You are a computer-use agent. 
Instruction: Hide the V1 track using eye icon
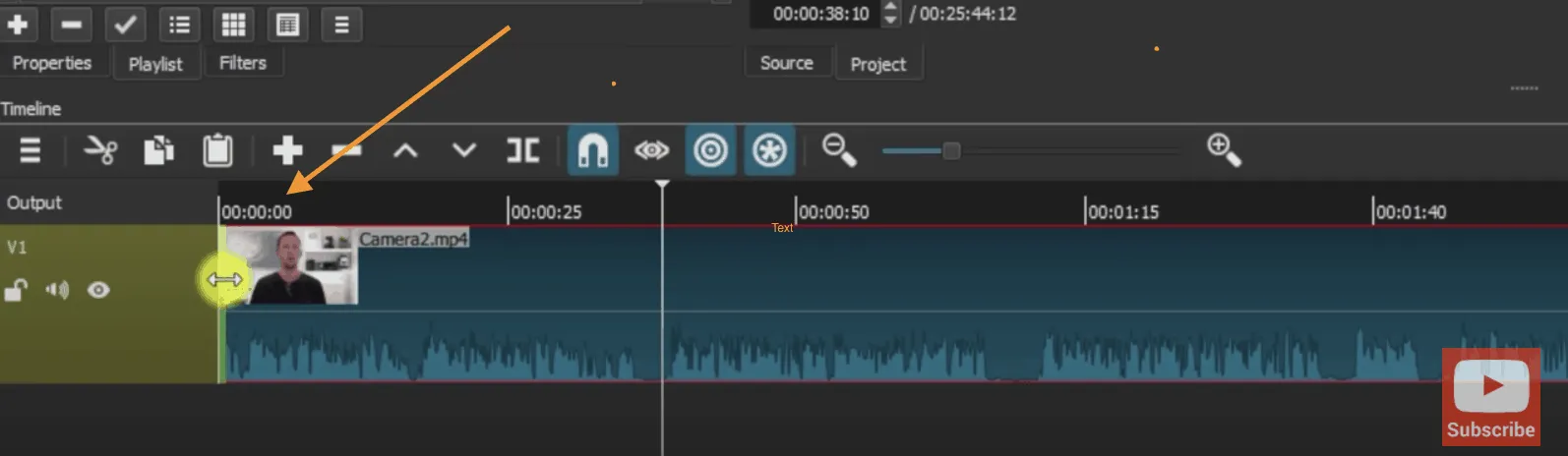(x=98, y=290)
